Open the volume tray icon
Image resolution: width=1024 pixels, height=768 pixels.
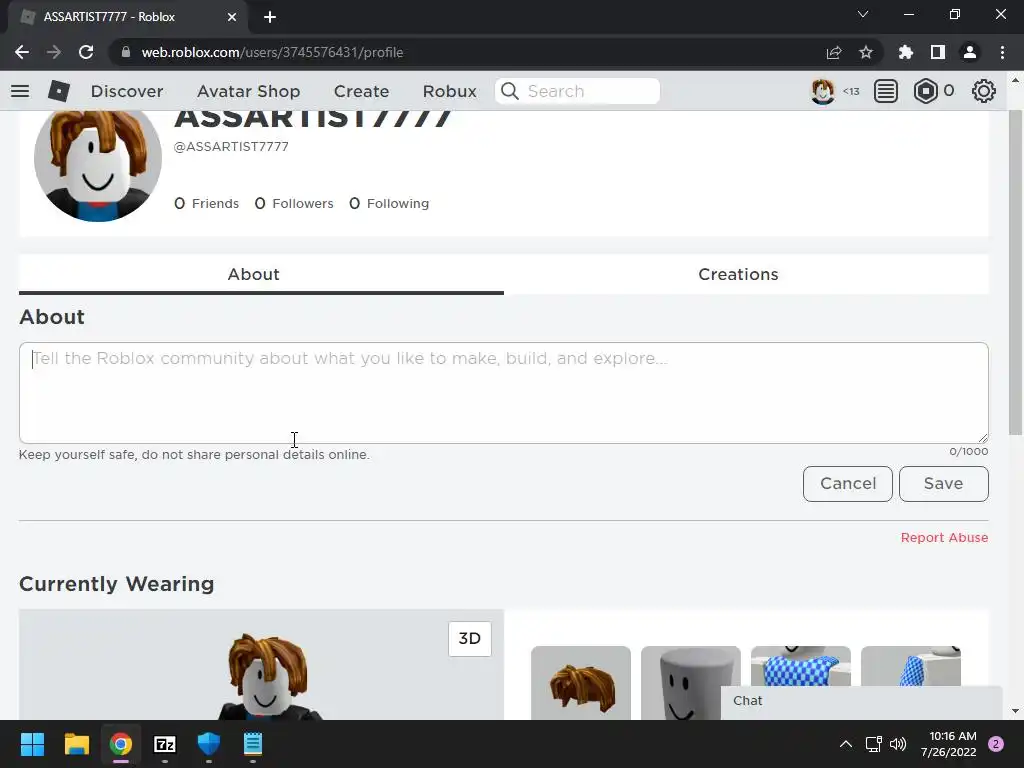(x=898, y=744)
